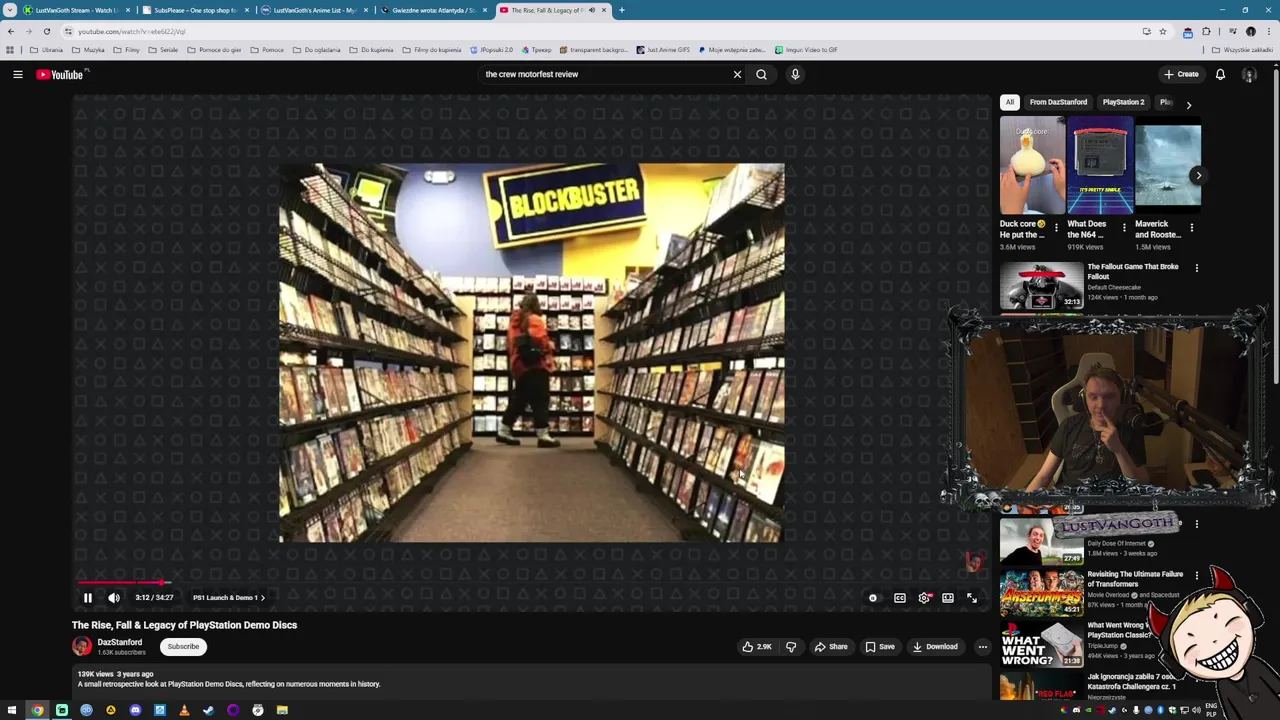This screenshot has width=1280, height=720.
Task: Open options for the Duck core Short
Action: pos(1056,228)
